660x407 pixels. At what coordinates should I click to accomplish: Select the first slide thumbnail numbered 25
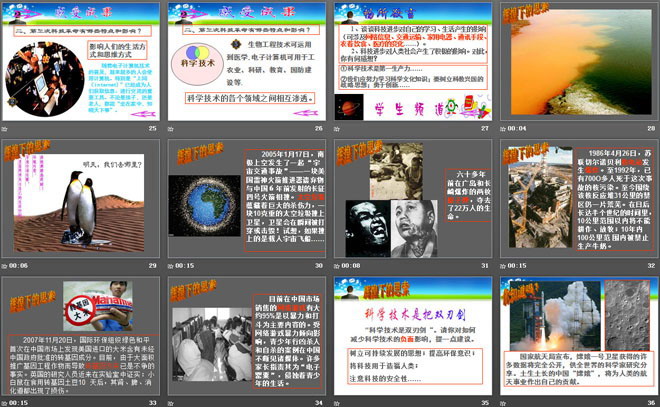click(81, 60)
